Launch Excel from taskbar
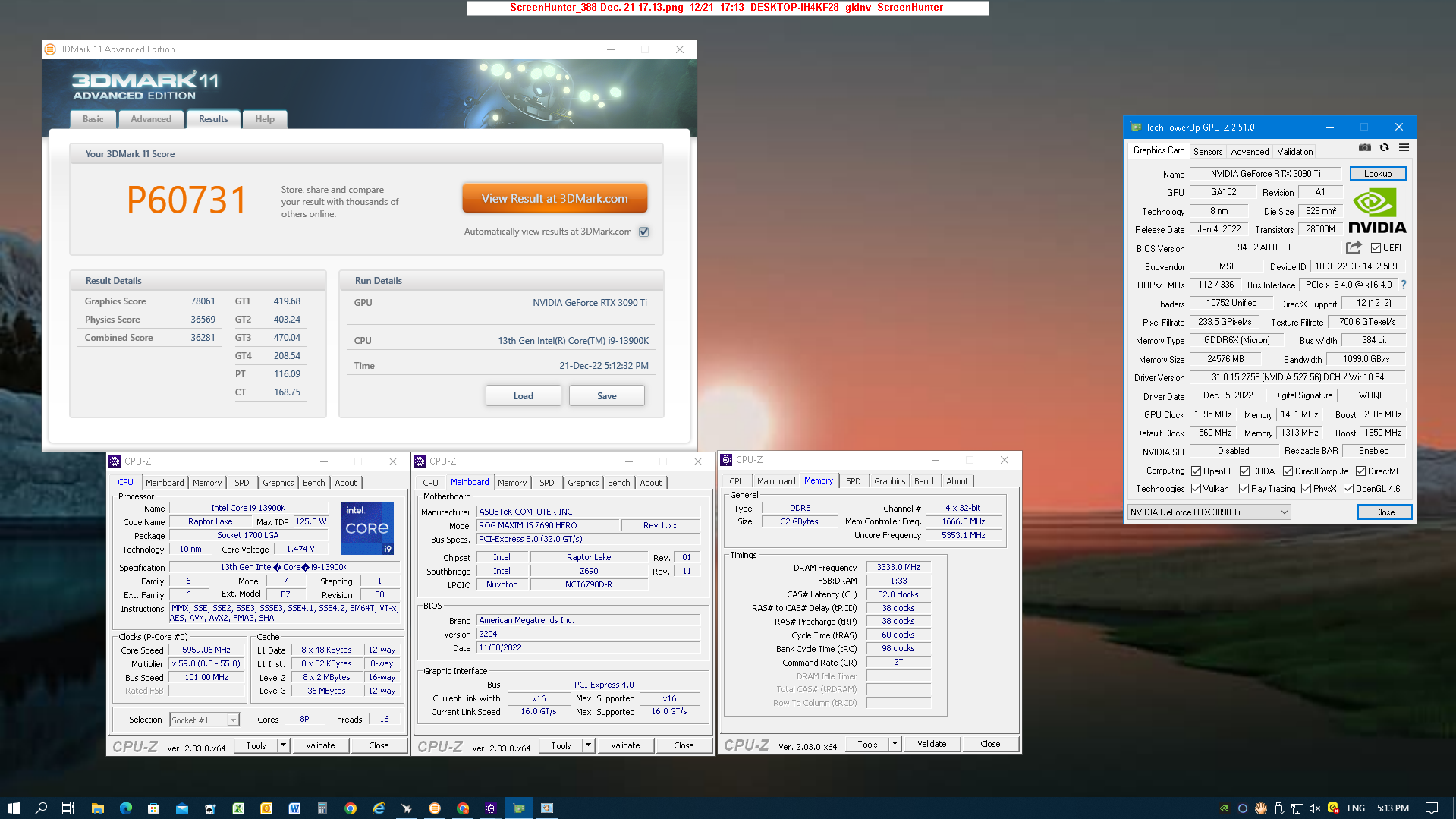Image resolution: width=1456 pixels, height=819 pixels. pyautogui.click(x=237, y=808)
